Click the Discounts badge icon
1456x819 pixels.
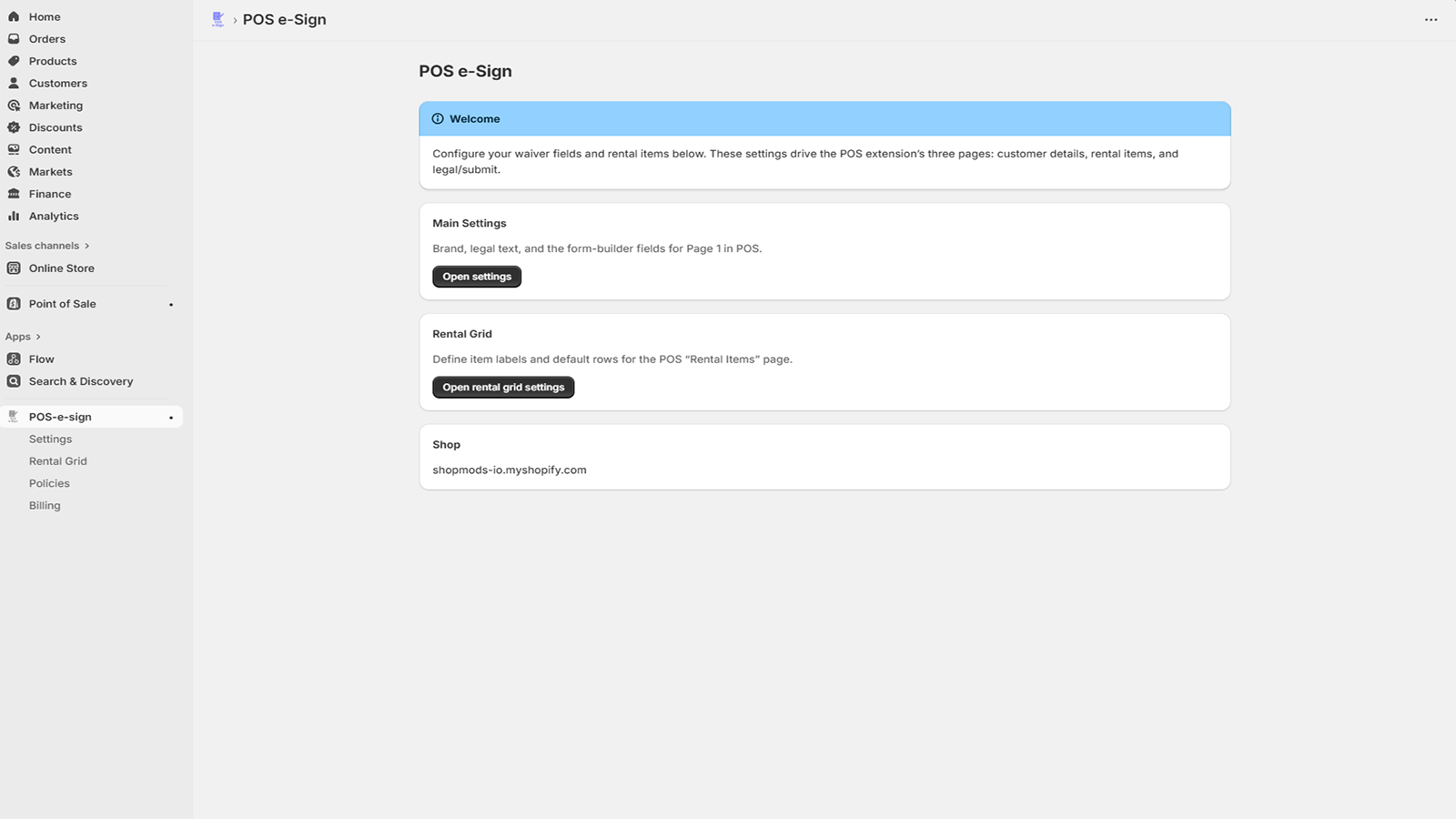coord(14,127)
